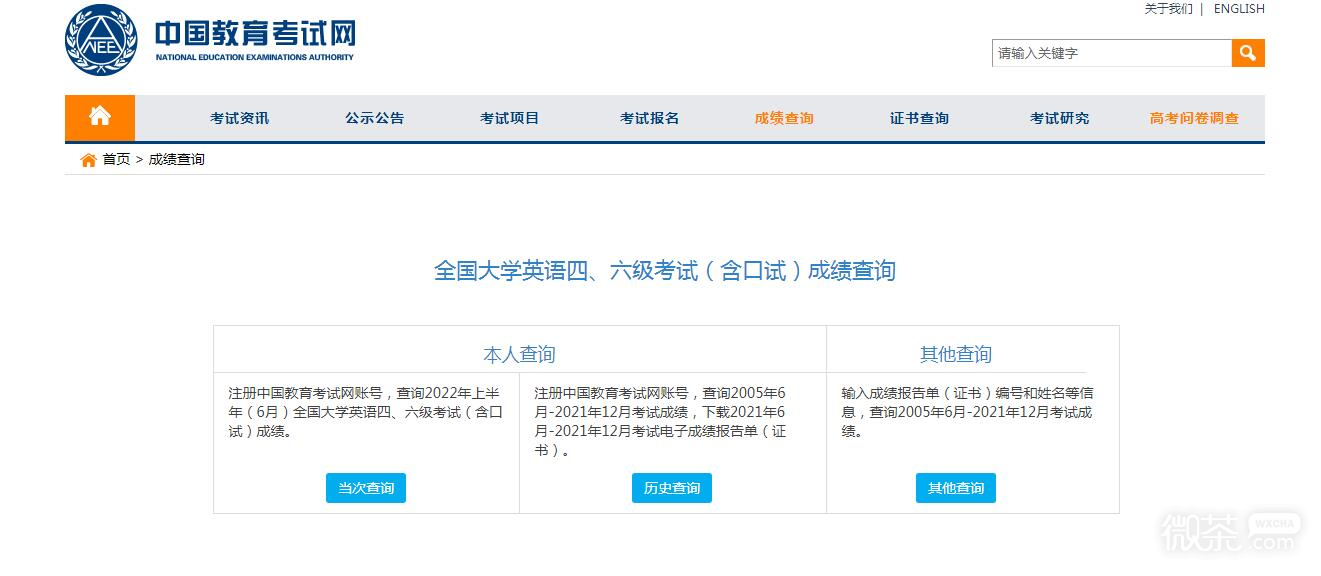Select 考试项目 in the top navigation

tap(509, 117)
